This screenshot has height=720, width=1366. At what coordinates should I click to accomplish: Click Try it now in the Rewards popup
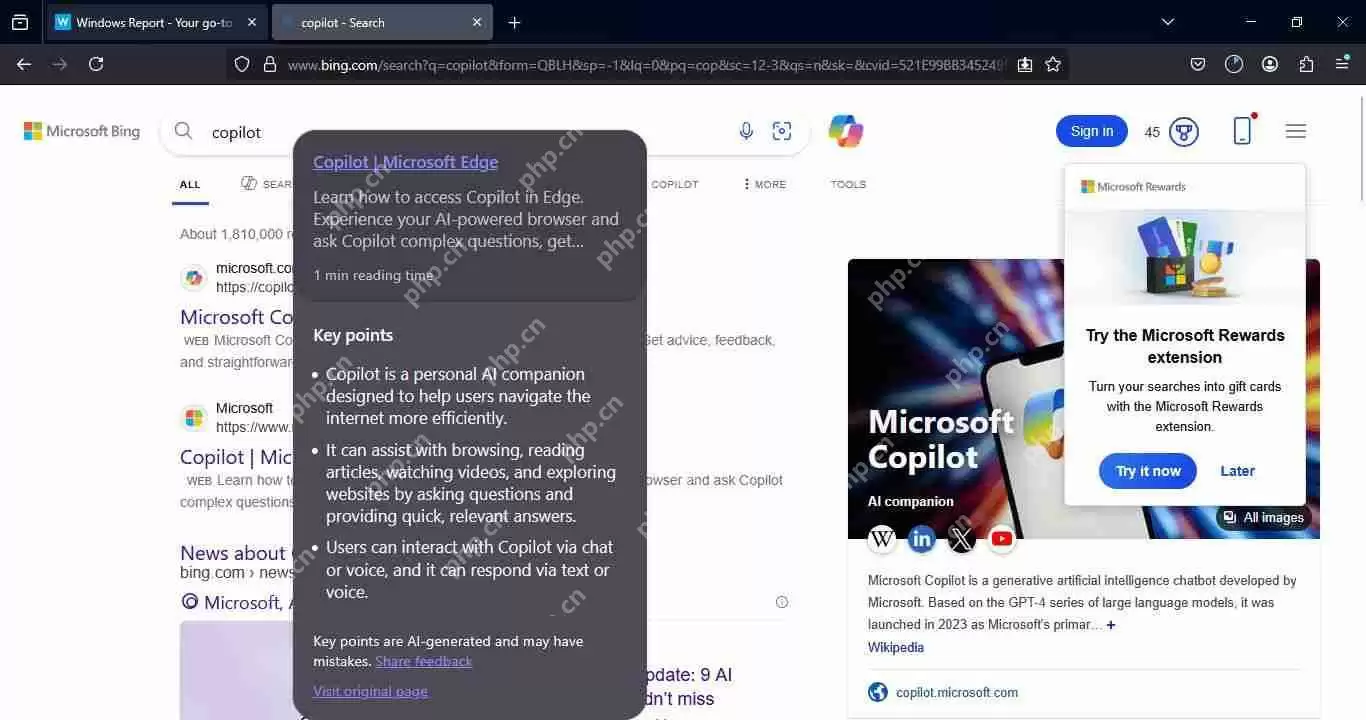click(1147, 471)
